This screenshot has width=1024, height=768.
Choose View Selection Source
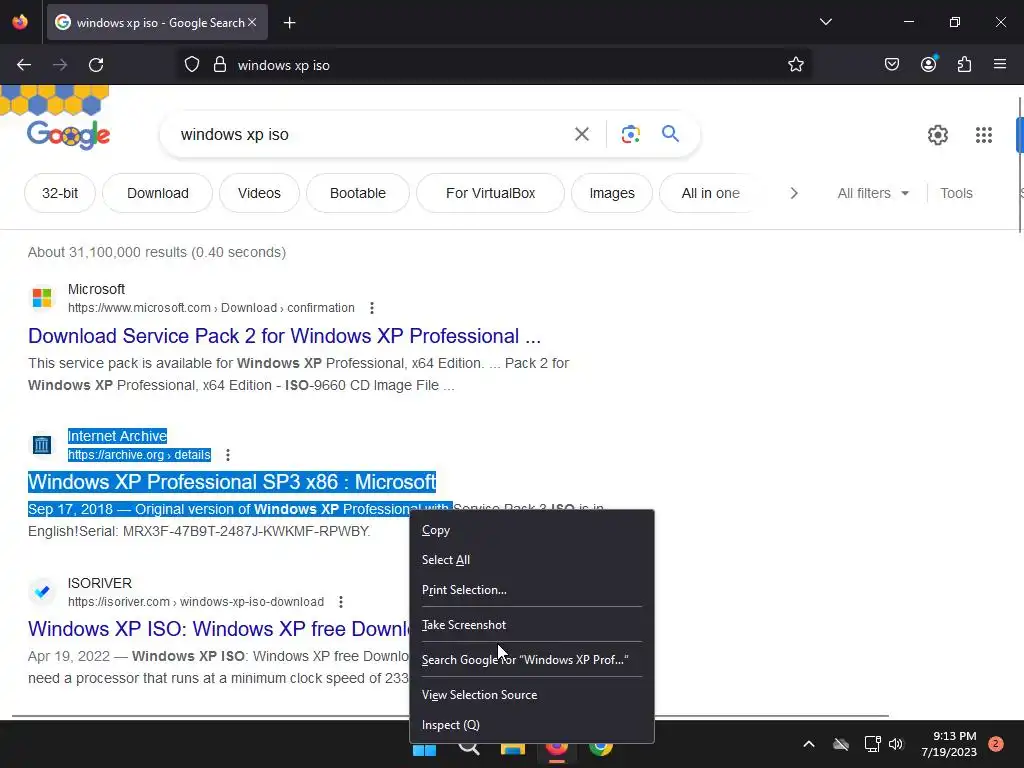click(x=532, y=695)
